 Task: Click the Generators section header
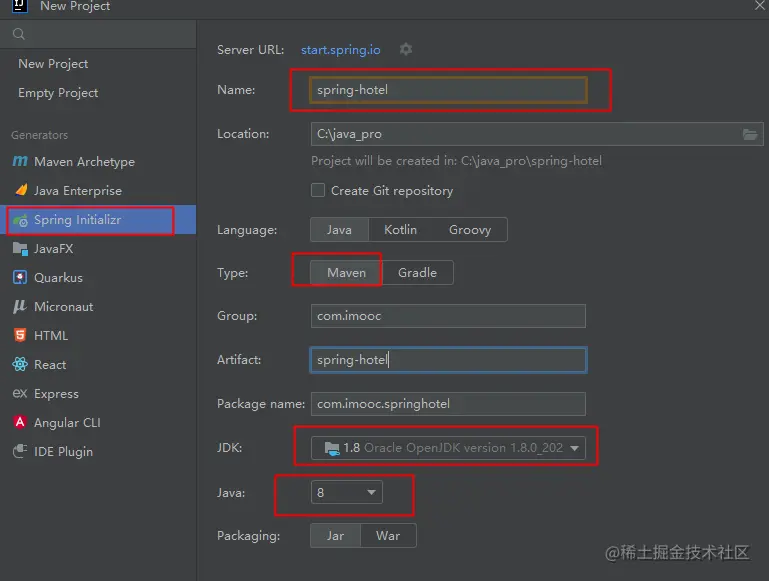click(x=39, y=135)
